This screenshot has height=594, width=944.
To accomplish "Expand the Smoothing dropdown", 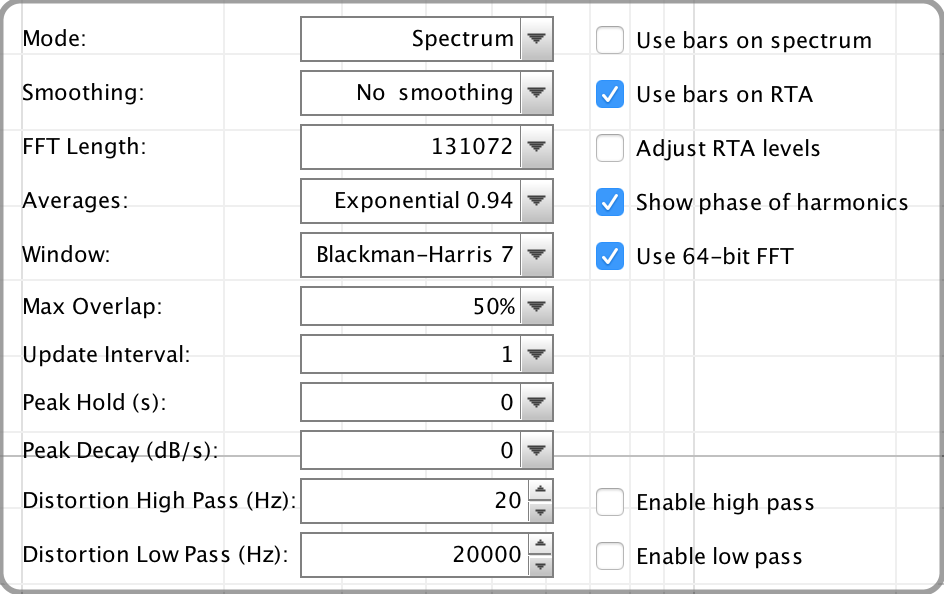I will coord(426,93).
